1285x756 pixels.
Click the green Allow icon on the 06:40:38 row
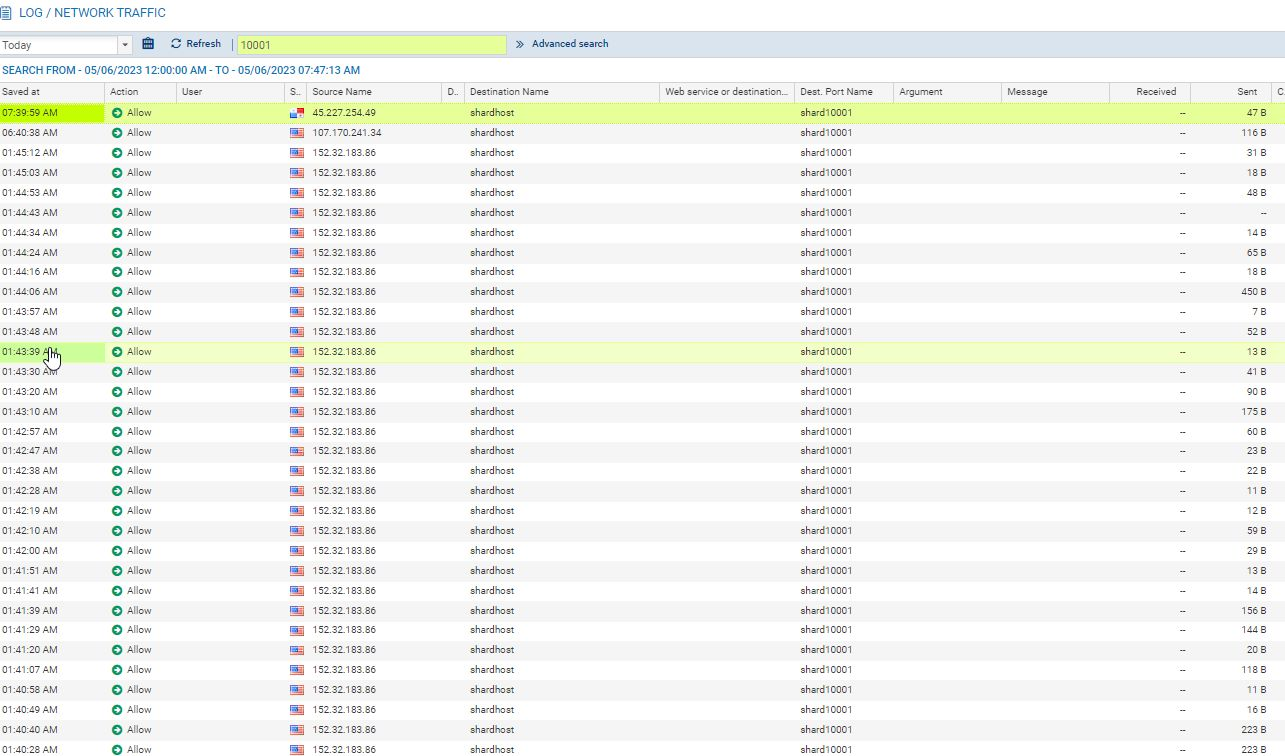pos(119,132)
